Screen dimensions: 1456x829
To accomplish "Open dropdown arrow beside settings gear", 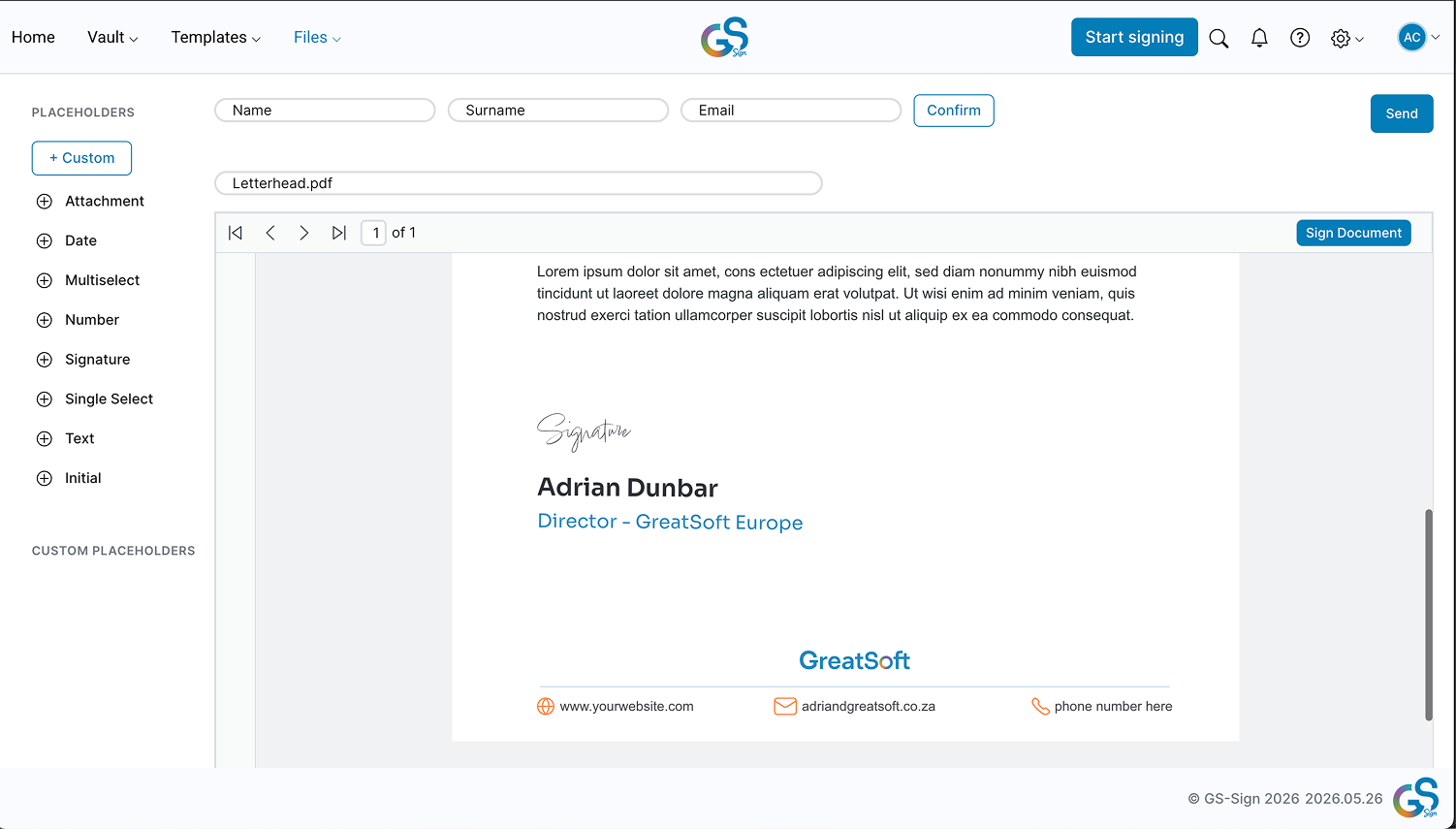I will coord(1360,40).
